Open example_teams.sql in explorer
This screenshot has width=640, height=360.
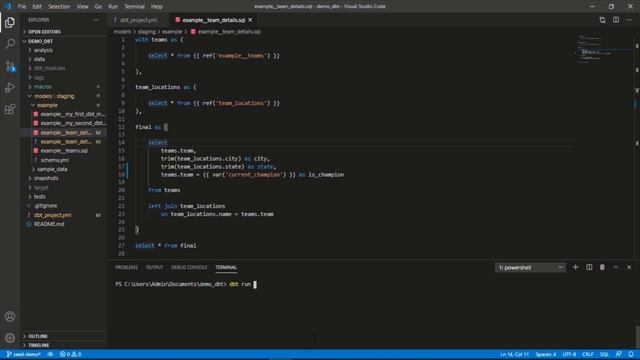click(64, 151)
